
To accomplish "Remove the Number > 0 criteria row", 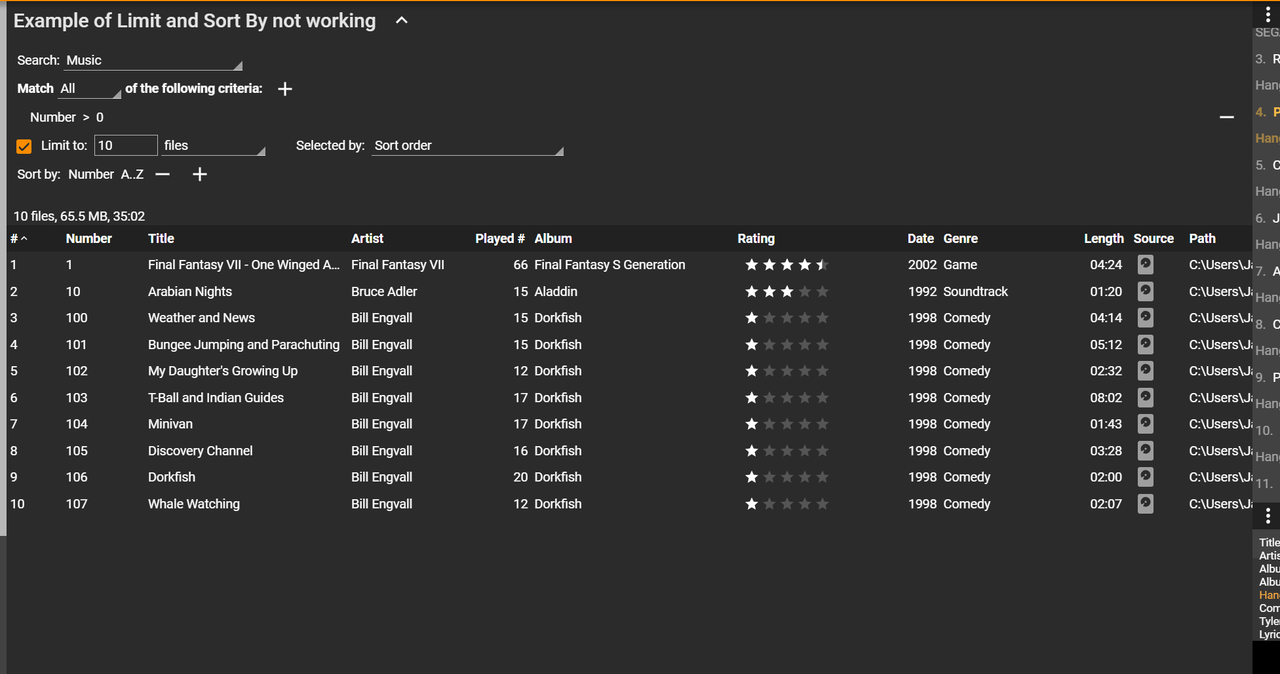I will (1227, 118).
